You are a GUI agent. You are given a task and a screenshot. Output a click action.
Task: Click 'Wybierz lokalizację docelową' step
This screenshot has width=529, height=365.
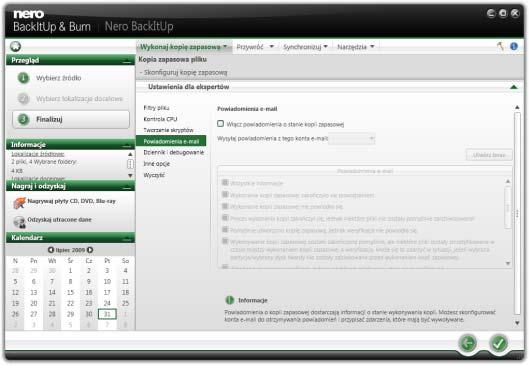[80, 99]
